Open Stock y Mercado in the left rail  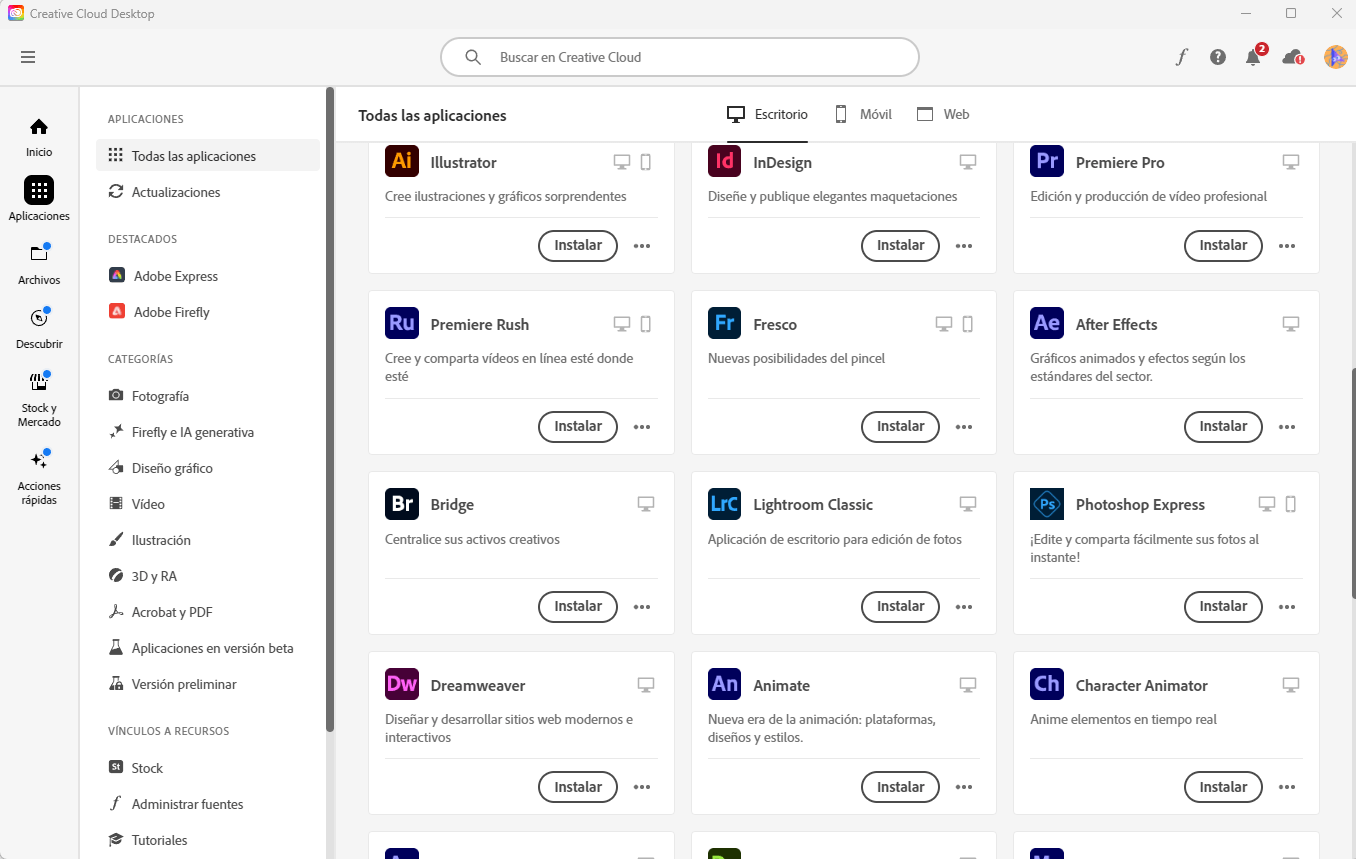(39, 399)
